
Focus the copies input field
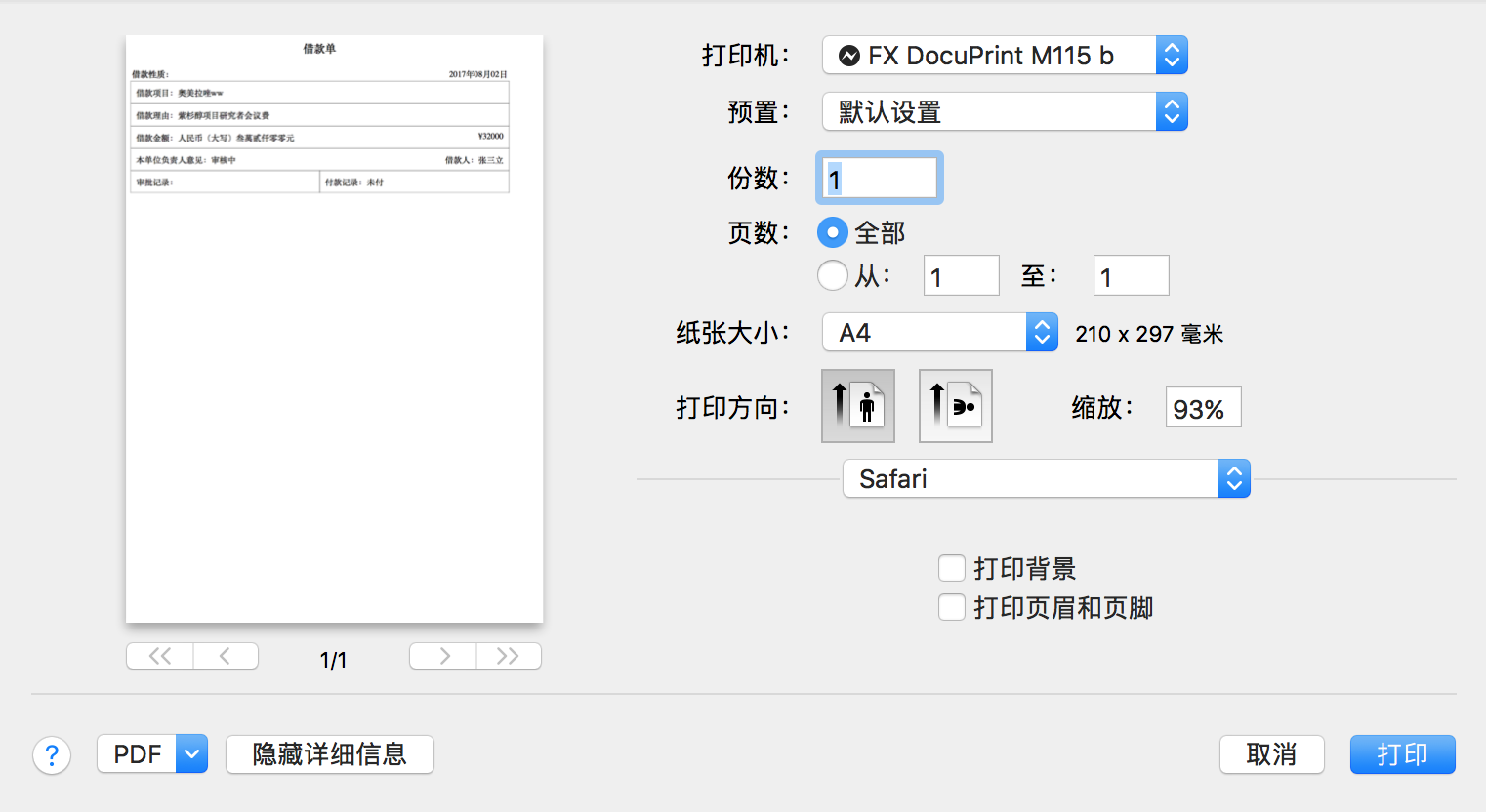(880, 178)
